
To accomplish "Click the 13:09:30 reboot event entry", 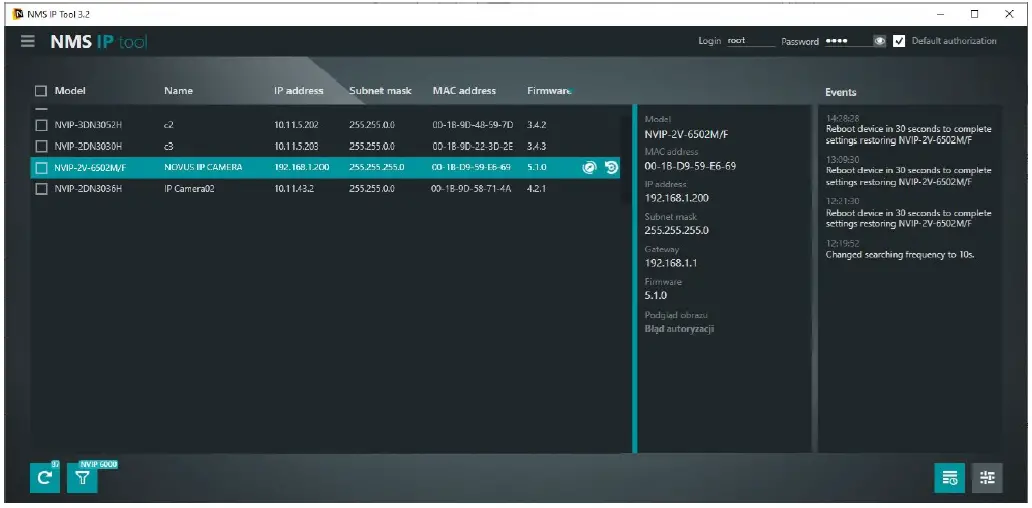I will [x=908, y=171].
